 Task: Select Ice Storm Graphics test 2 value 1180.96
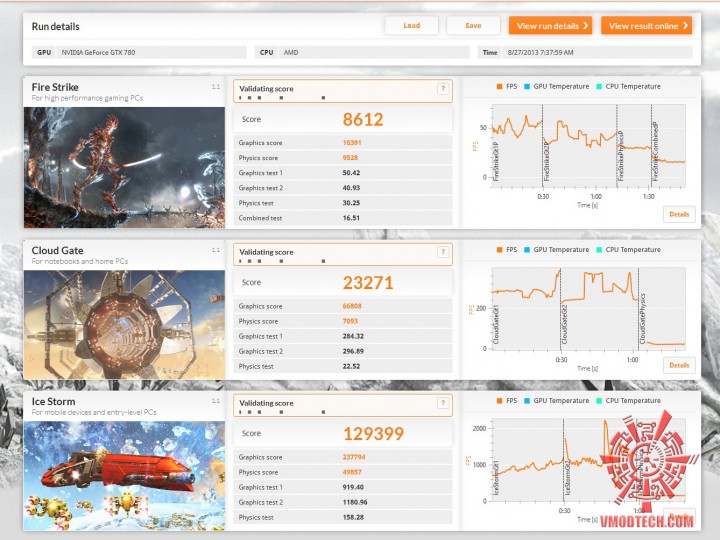pyautogui.click(x=355, y=502)
